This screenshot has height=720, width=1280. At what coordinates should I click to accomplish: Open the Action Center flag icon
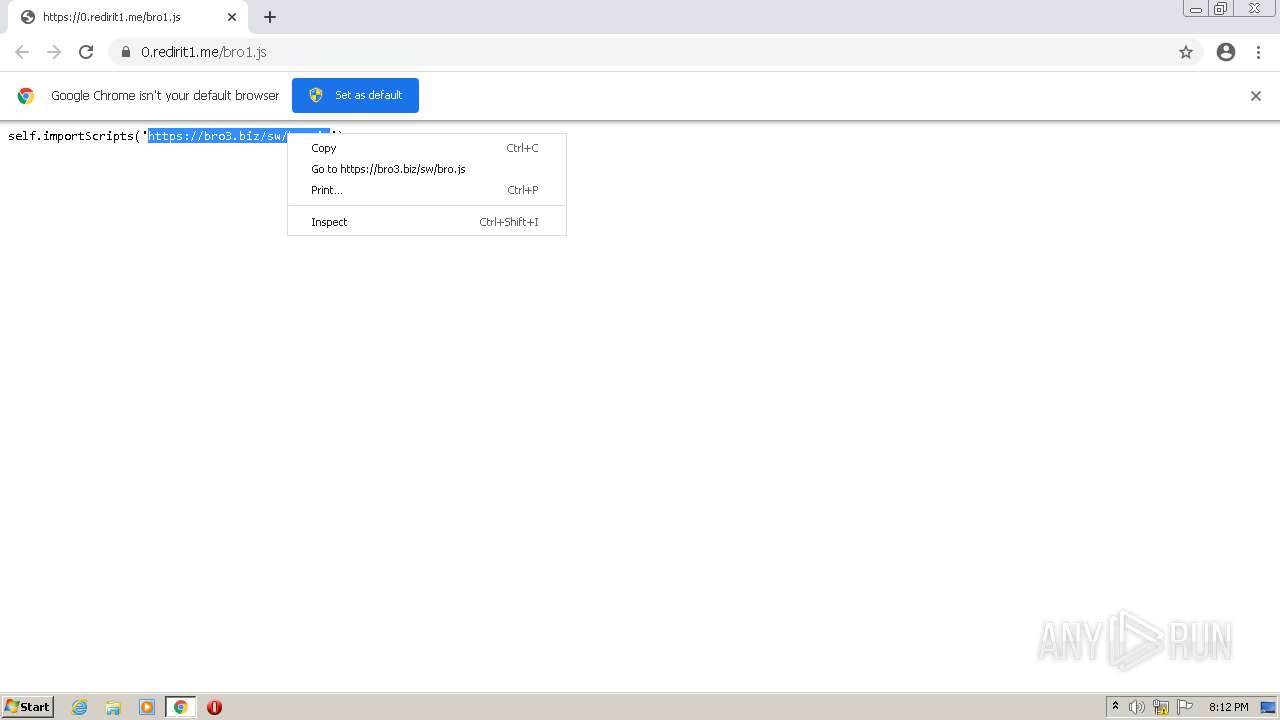(x=1185, y=707)
